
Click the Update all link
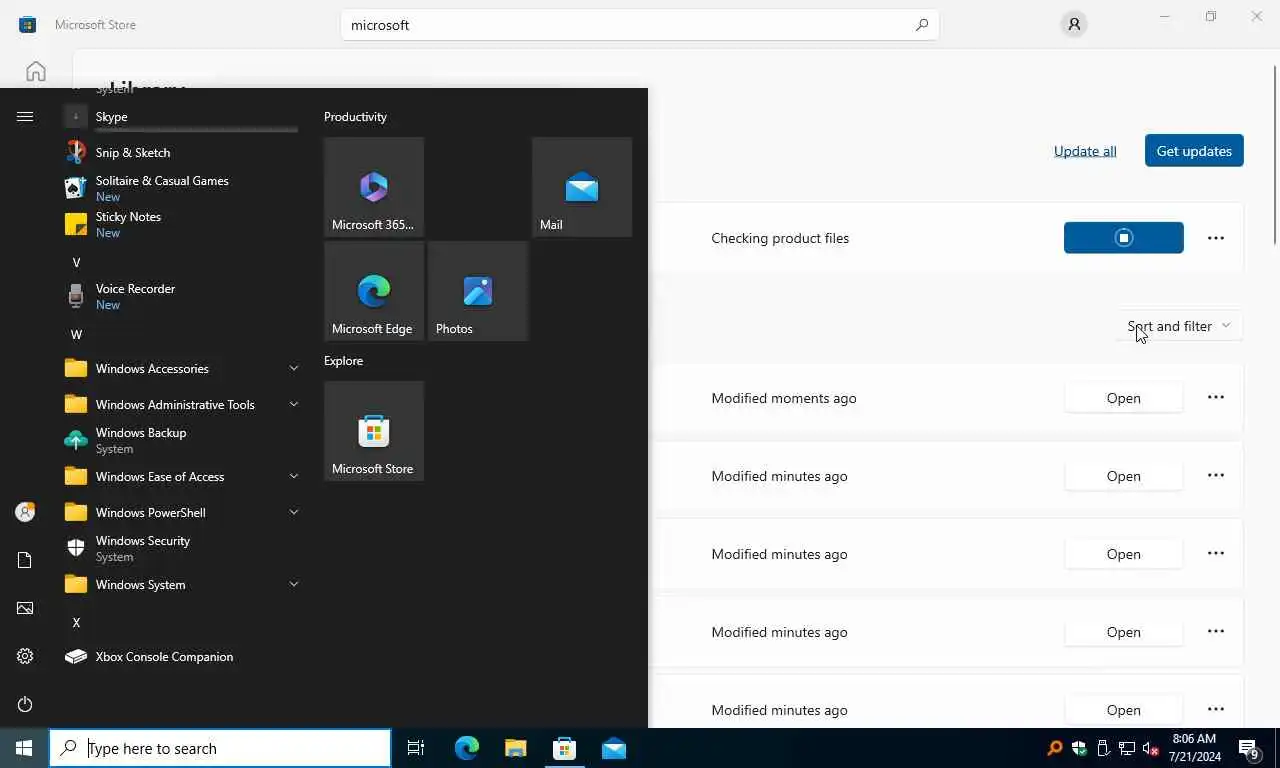1085,151
